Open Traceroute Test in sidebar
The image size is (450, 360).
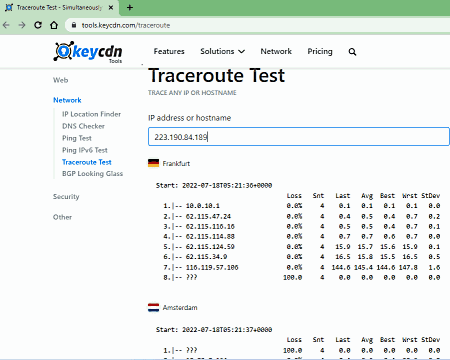point(87,162)
